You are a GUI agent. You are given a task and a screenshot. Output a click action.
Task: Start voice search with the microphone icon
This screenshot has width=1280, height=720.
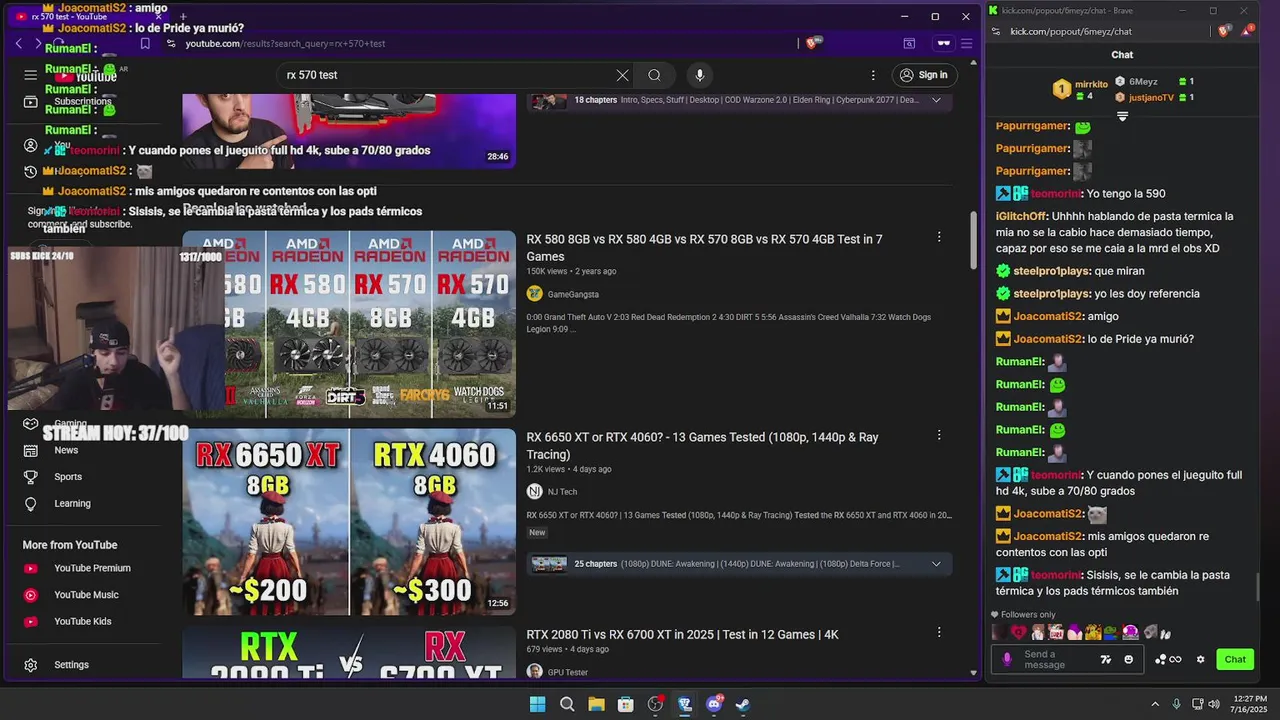[x=700, y=75]
